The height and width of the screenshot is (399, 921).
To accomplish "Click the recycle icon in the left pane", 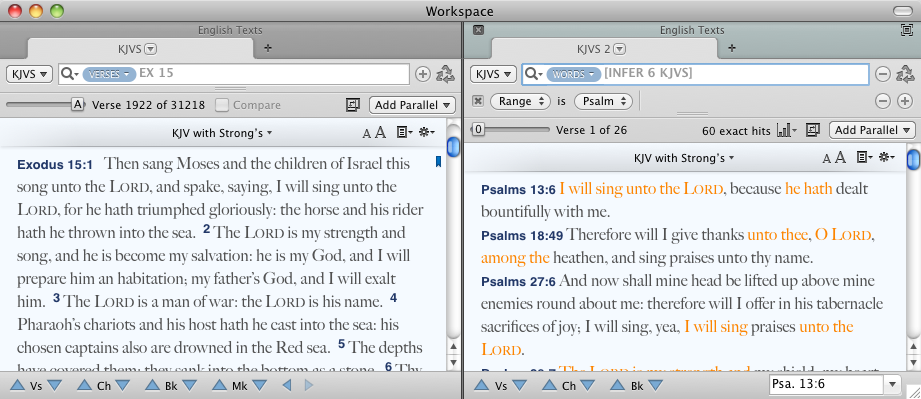I will point(446,74).
